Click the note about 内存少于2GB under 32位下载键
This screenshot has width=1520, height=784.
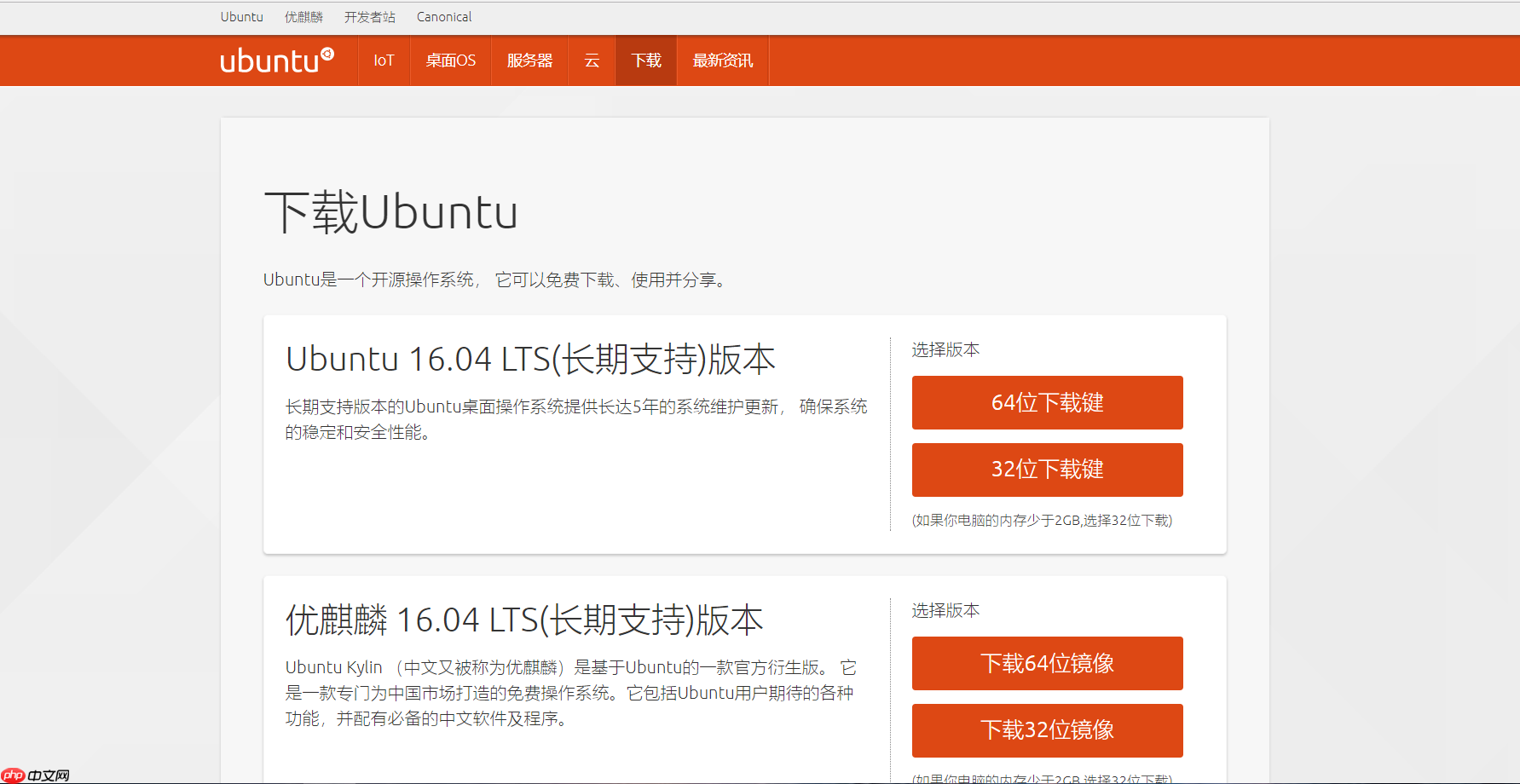[x=1042, y=521]
